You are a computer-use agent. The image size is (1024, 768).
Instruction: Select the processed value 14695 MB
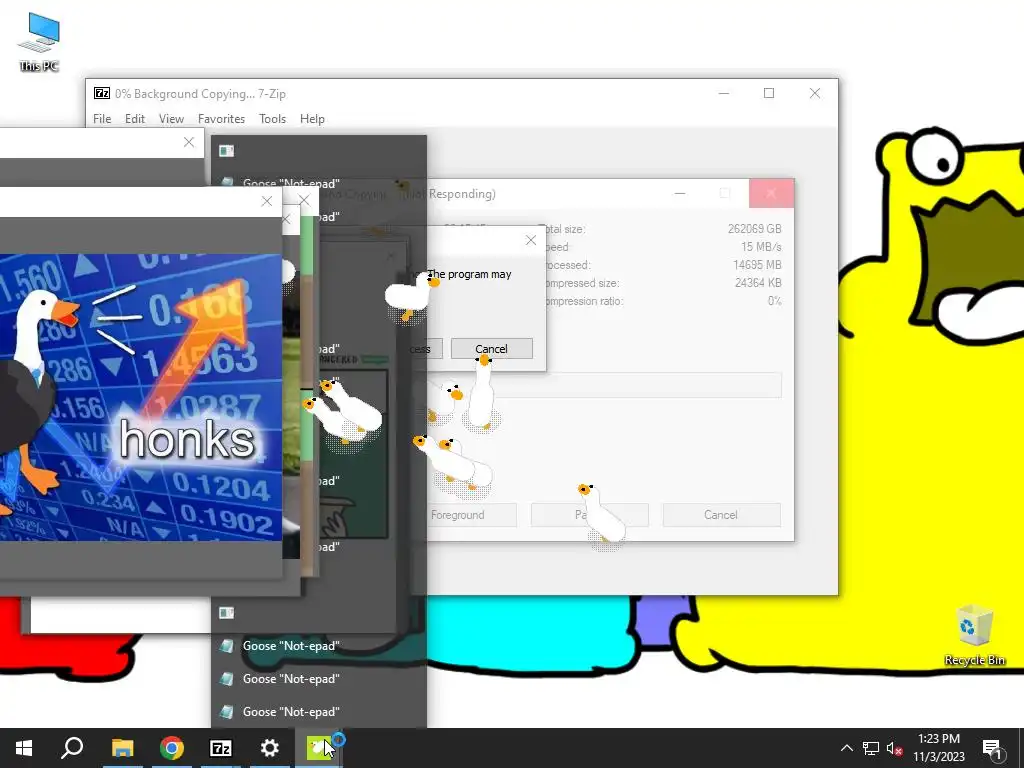757,264
